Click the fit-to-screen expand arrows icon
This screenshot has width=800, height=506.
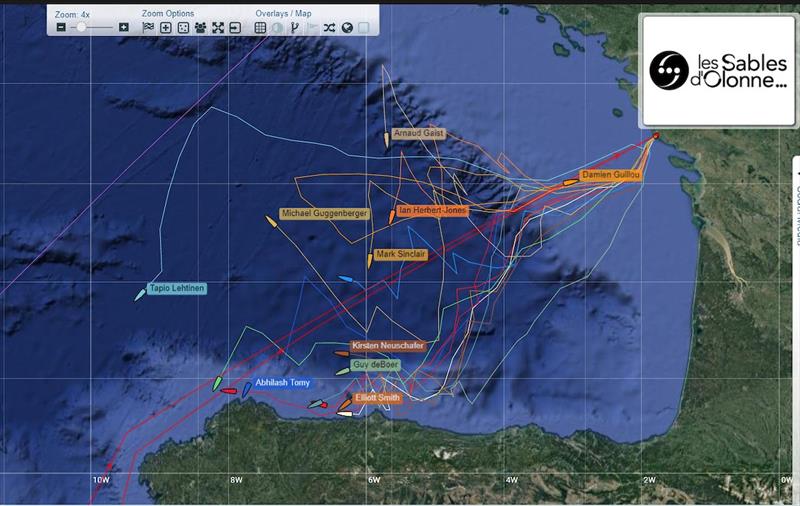[217, 28]
